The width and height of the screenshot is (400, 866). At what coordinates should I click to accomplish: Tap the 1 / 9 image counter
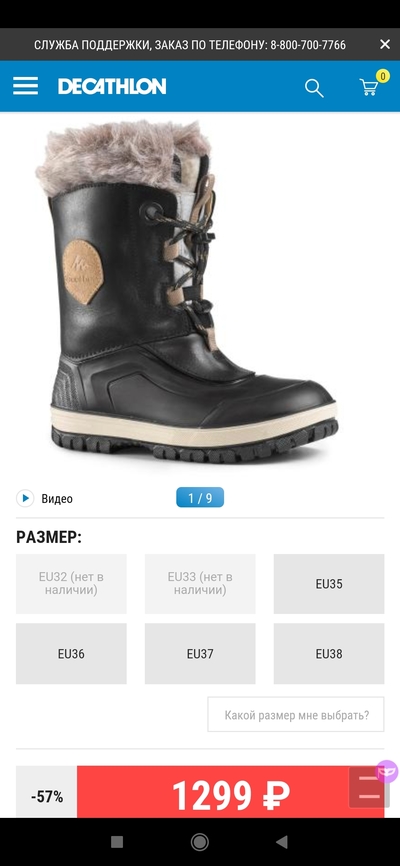pos(200,498)
